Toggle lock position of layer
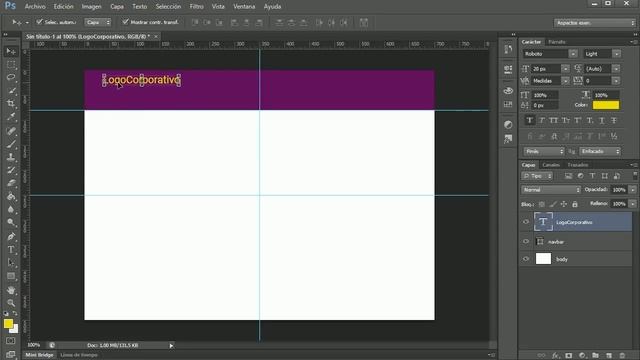Viewport: 640px width, 360px height. click(x=564, y=204)
